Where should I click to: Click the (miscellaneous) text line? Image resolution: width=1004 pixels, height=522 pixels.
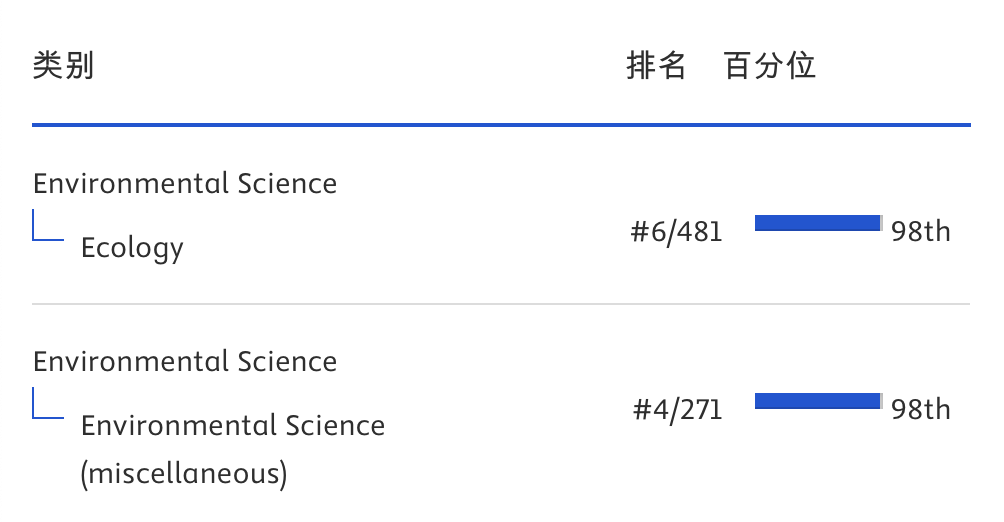pos(184,475)
